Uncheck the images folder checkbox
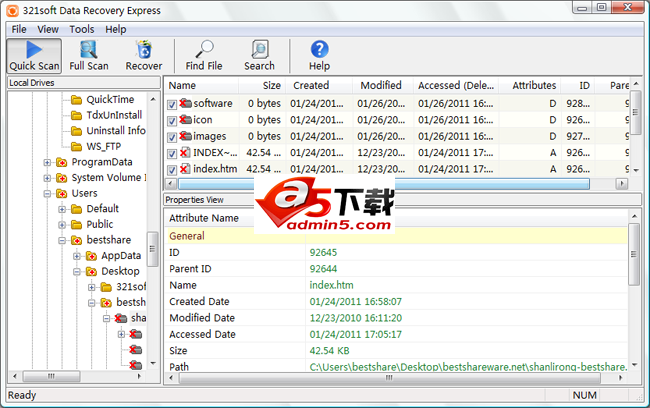This screenshot has width=650, height=408. (x=172, y=137)
